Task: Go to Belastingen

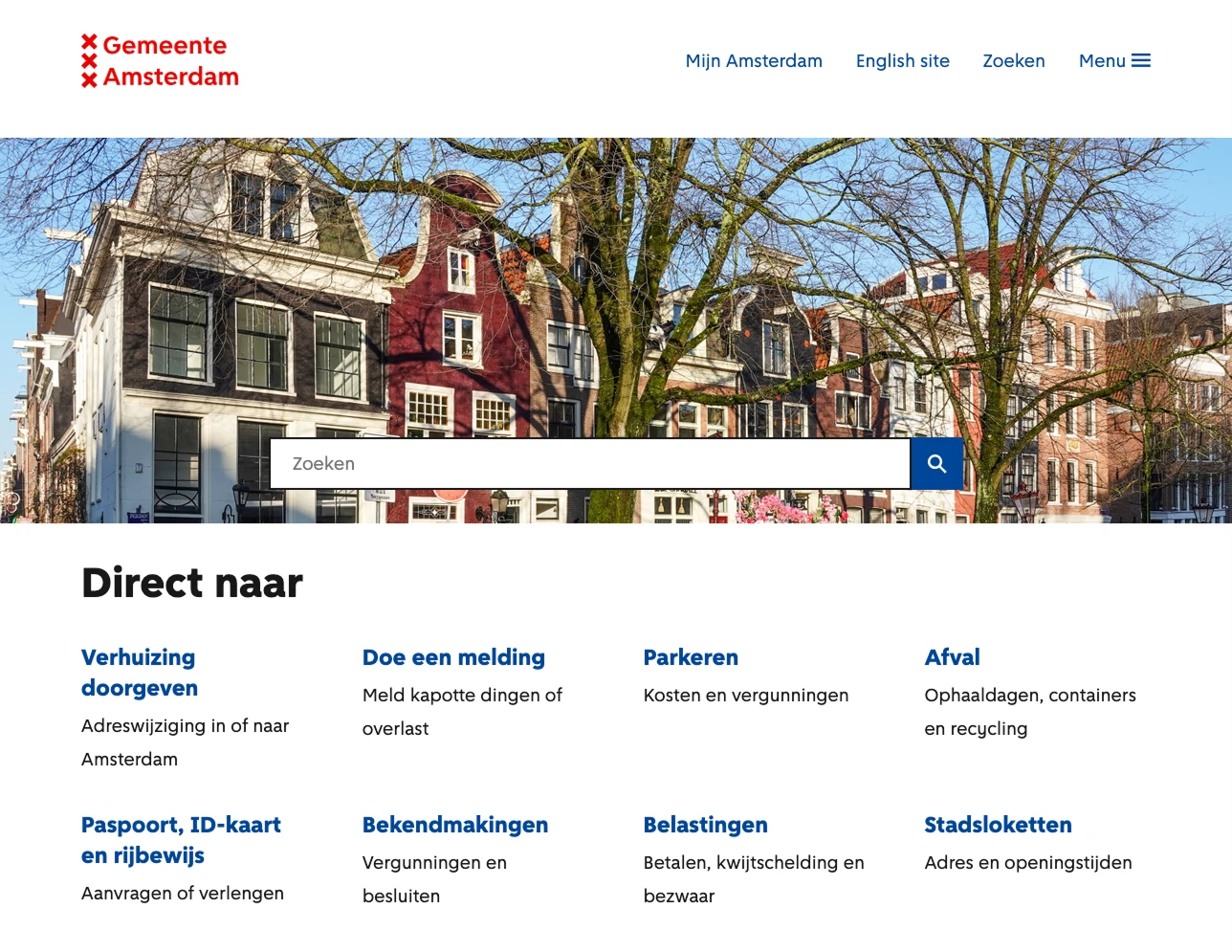Action: [706, 825]
